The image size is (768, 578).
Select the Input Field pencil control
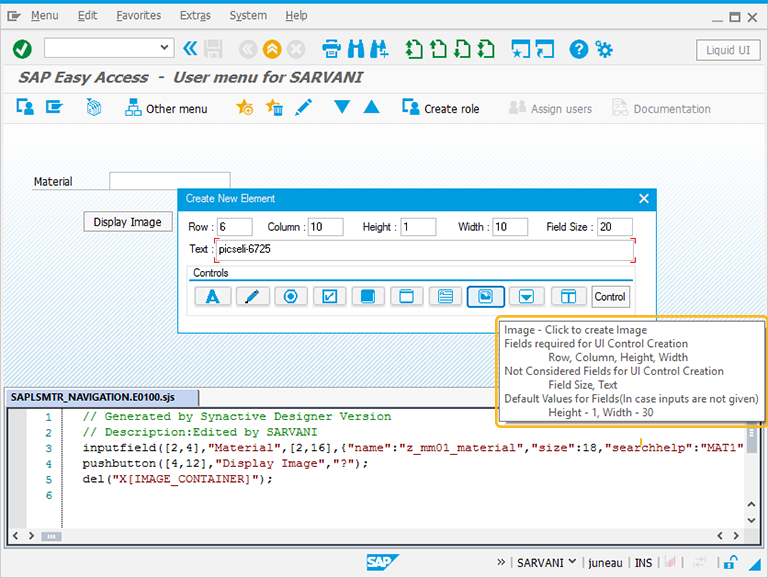(x=252, y=296)
